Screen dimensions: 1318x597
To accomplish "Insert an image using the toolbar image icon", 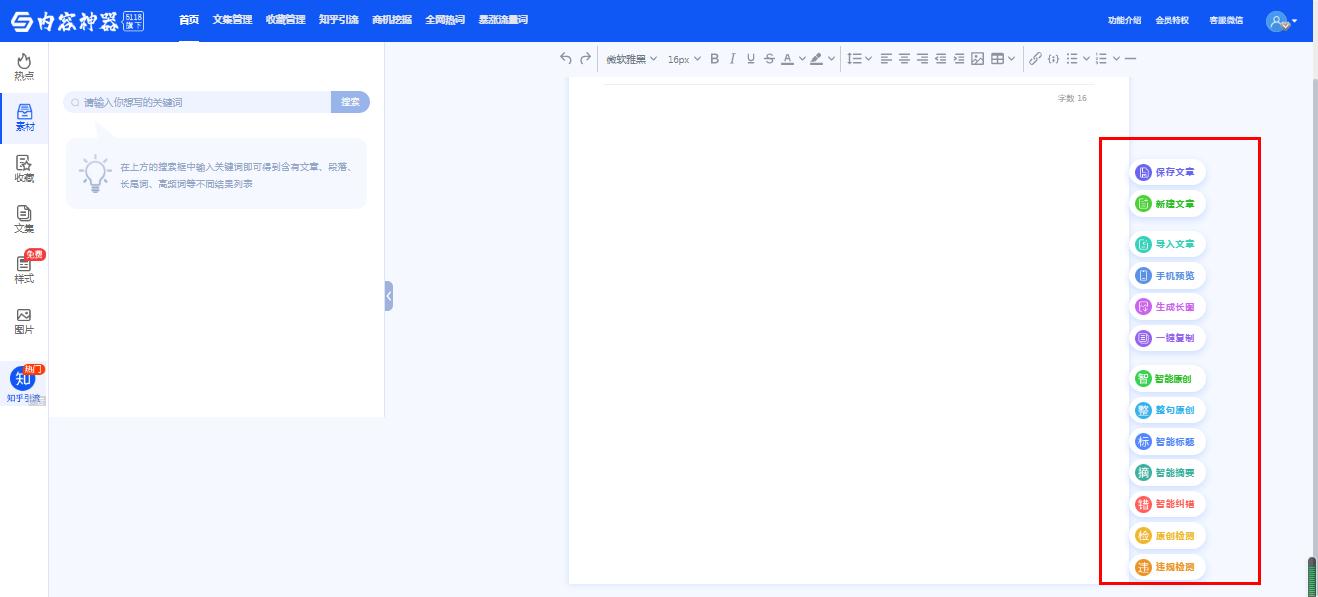I will [978, 59].
